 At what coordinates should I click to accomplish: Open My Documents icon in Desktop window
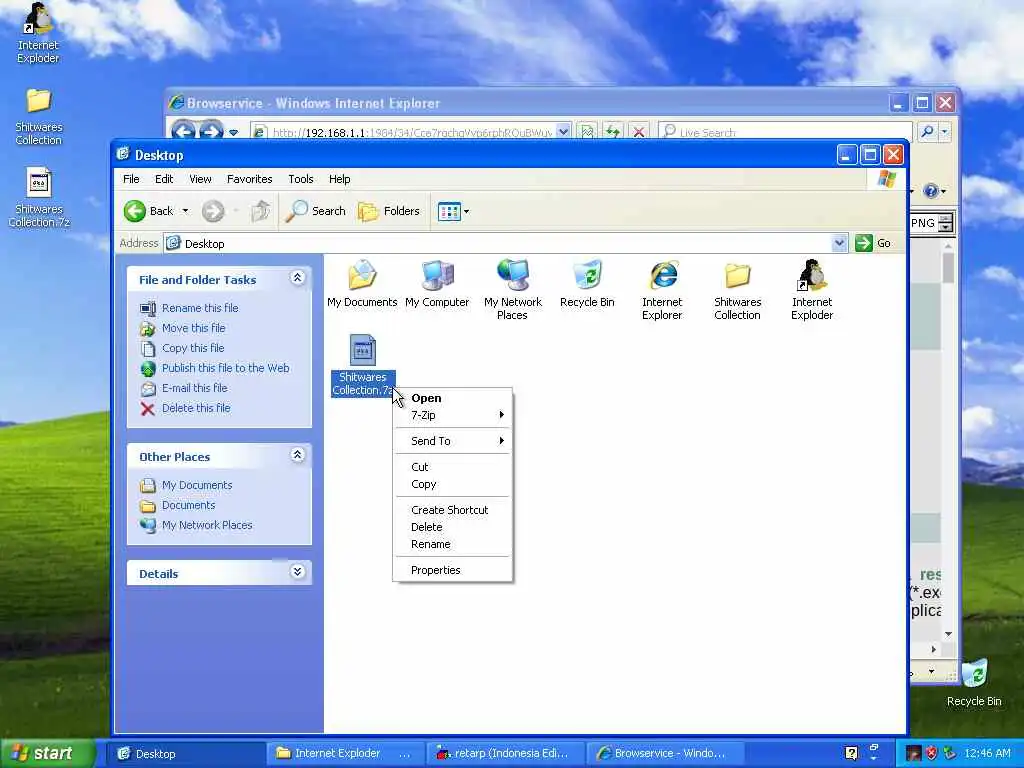click(x=362, y=283)
